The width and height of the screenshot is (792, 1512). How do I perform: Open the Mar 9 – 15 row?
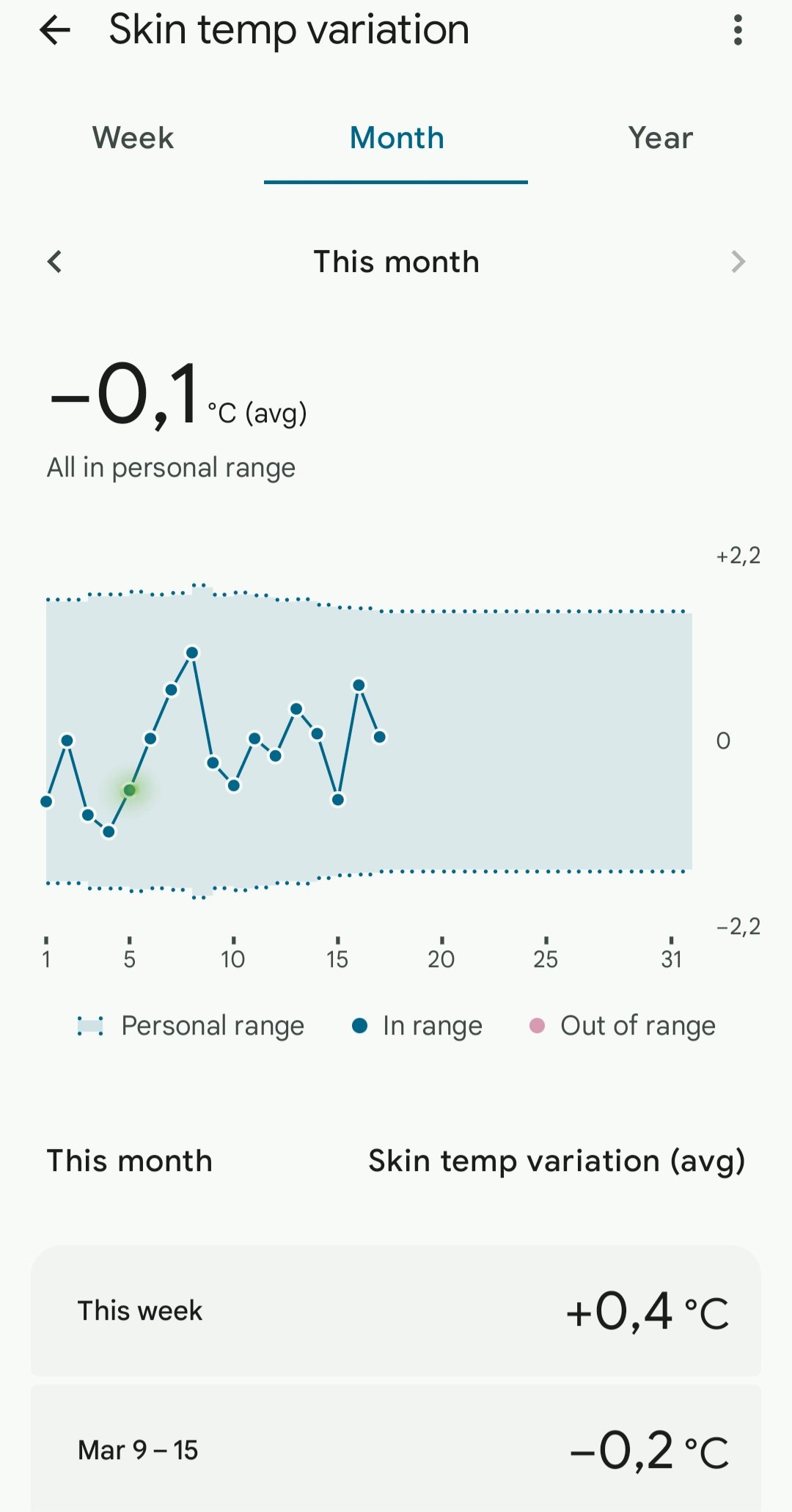click(x=396, y=1449)
